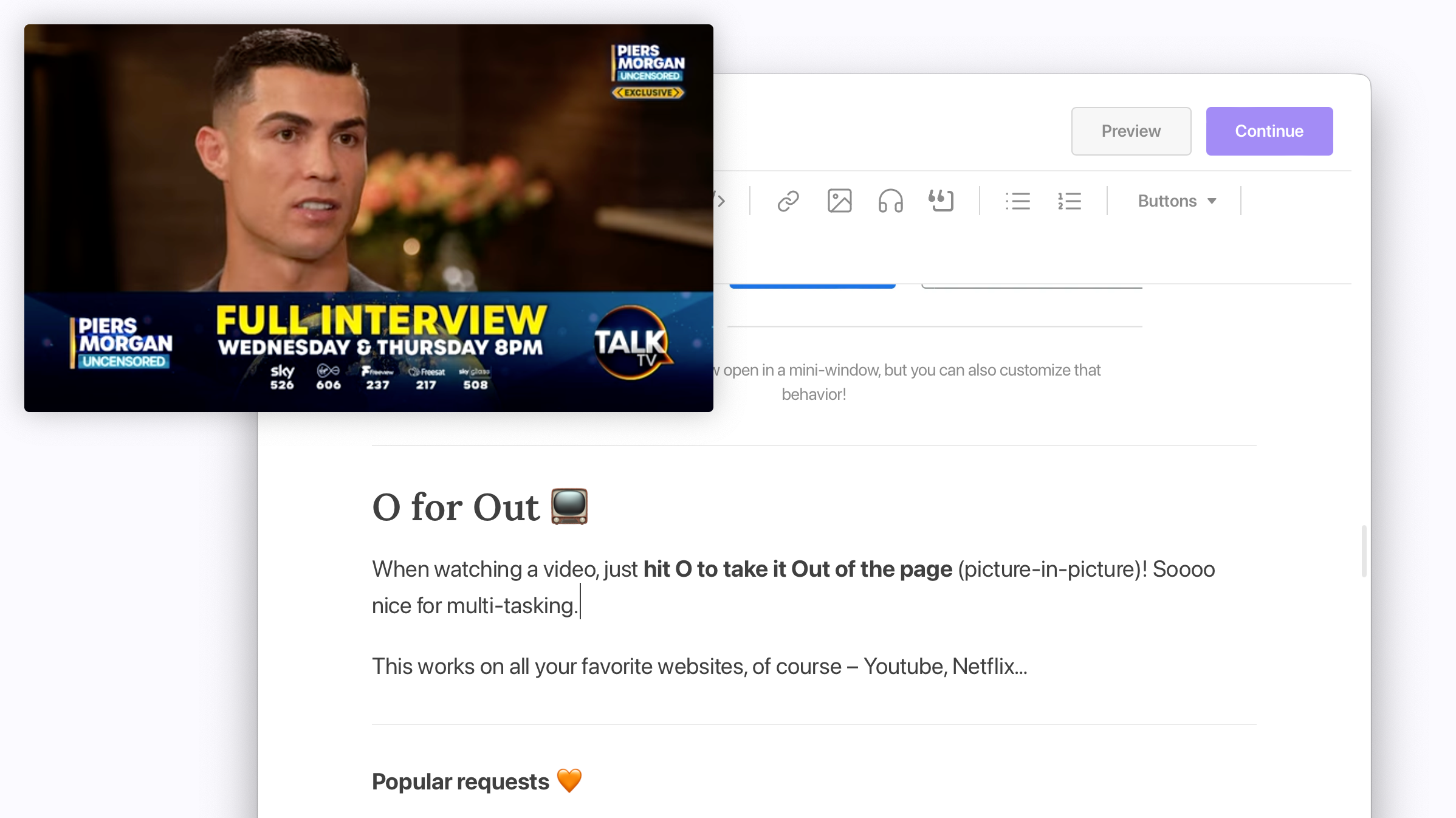The image size is (1456, 818).
Task: Click the outlined button below toolbar
Action: click(1032, 287)
